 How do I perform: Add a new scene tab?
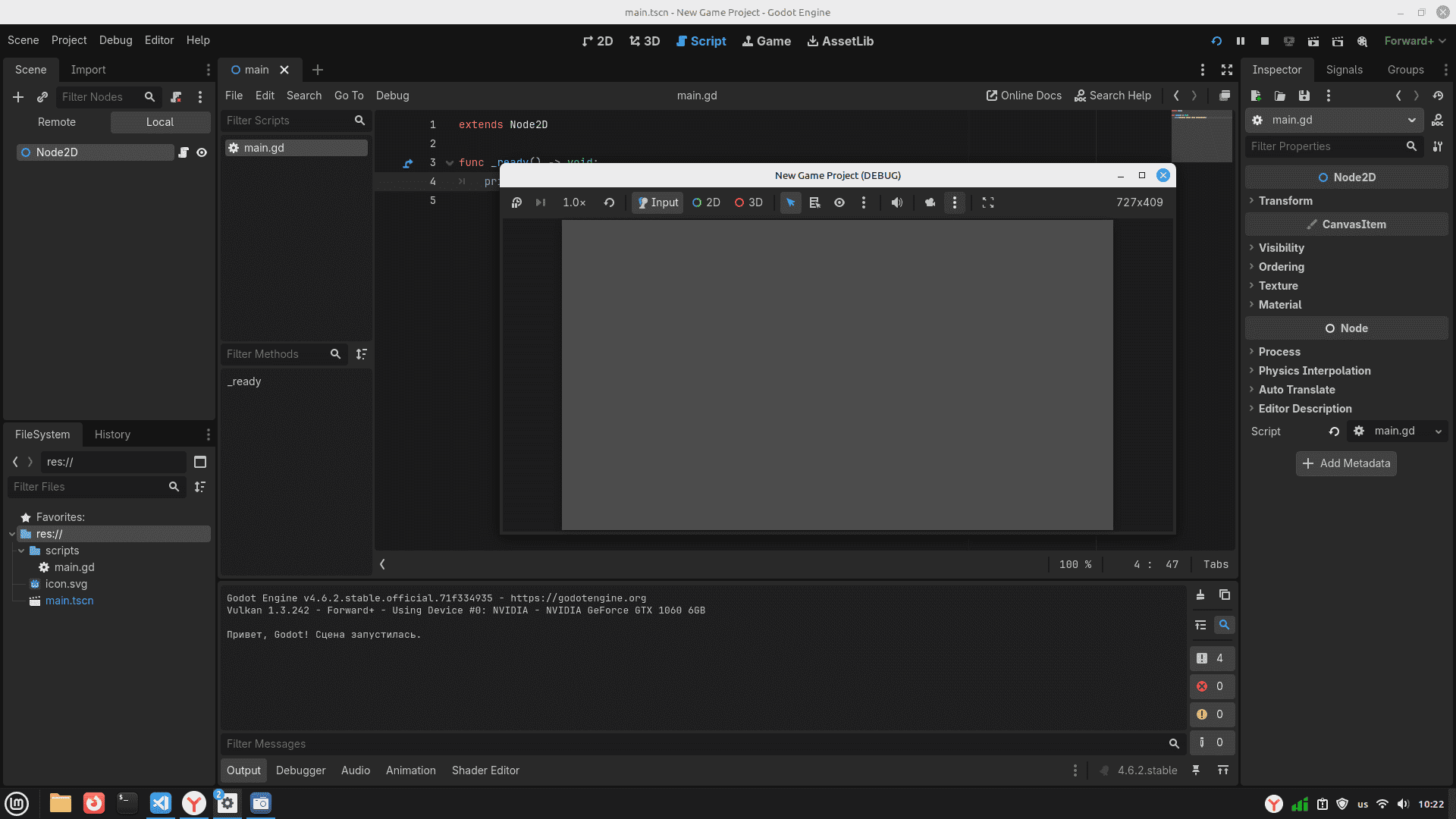coord(318,70)
